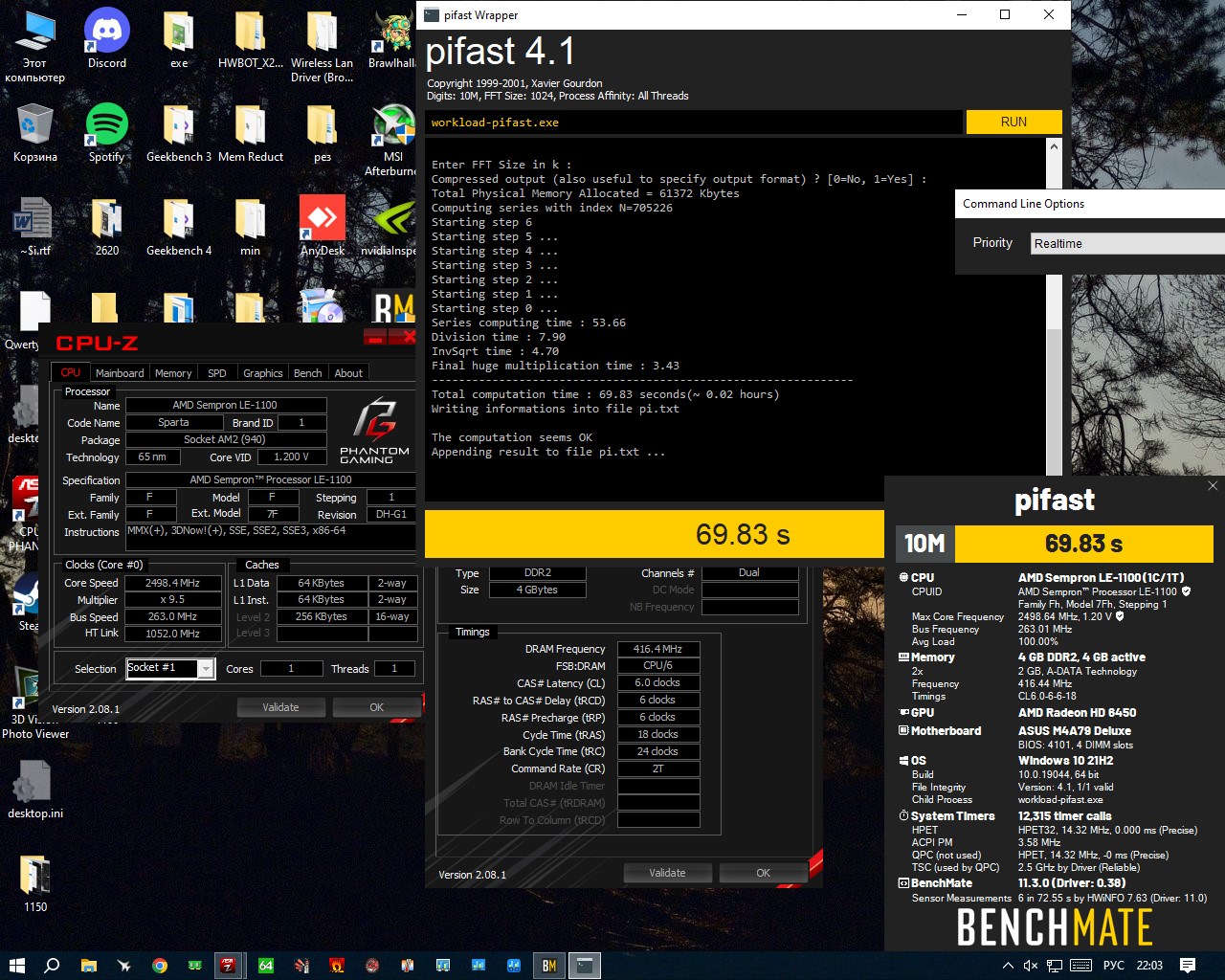
Task: Open the notification center icon
Action: coord(1188,966)
